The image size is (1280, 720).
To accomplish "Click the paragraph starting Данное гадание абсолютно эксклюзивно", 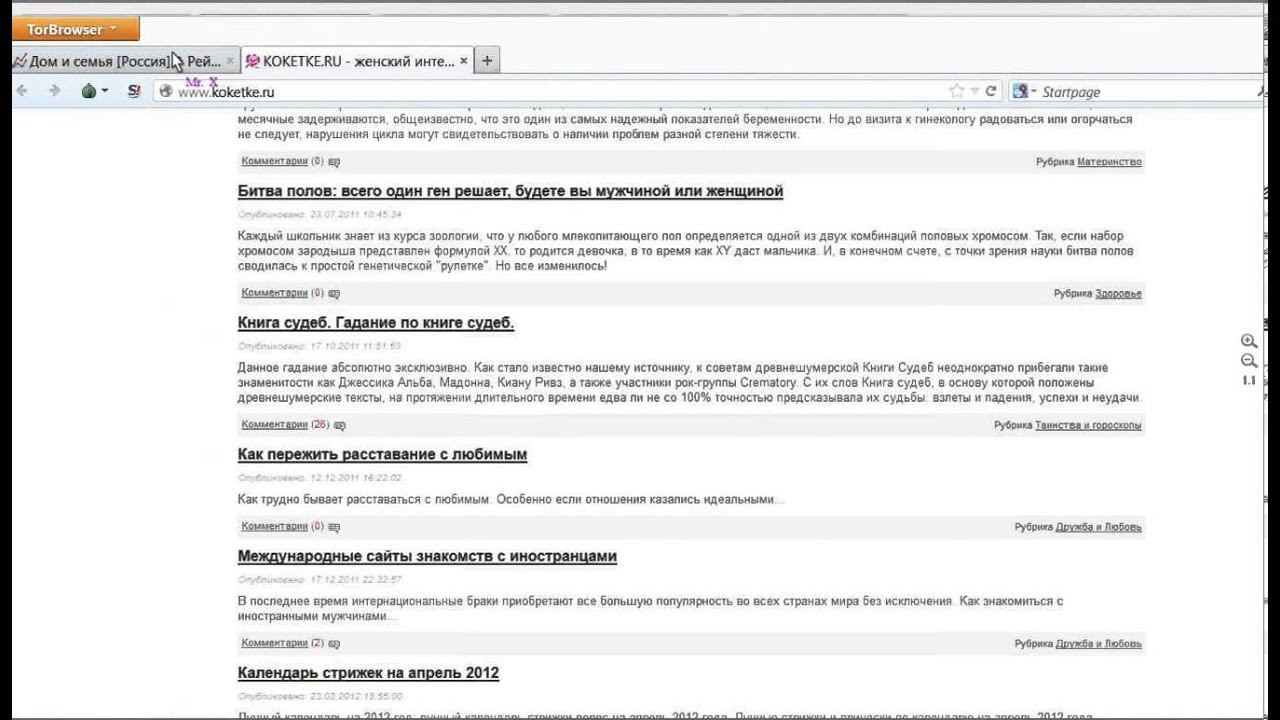I will (689, 383).
